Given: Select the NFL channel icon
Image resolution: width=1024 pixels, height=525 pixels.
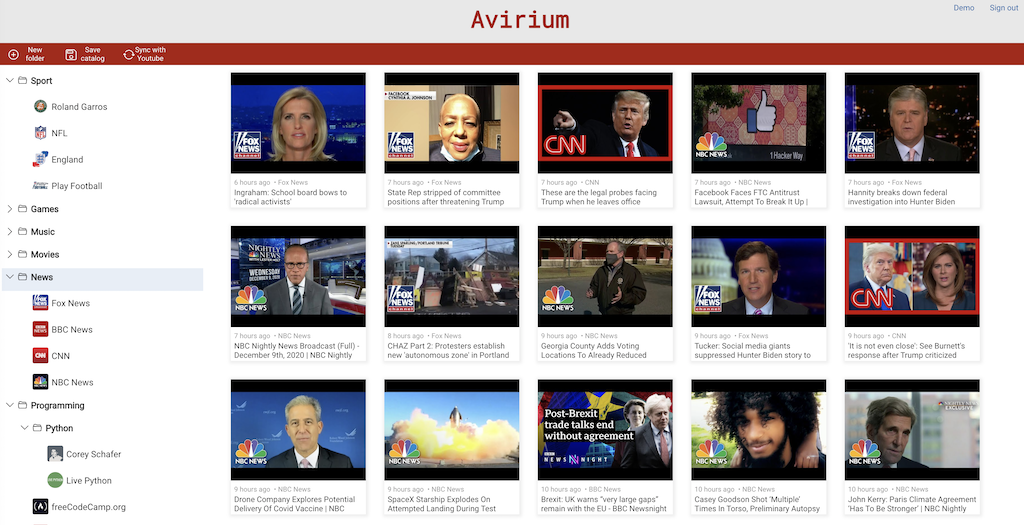Looking at the screenshot, I should [40, 133].
